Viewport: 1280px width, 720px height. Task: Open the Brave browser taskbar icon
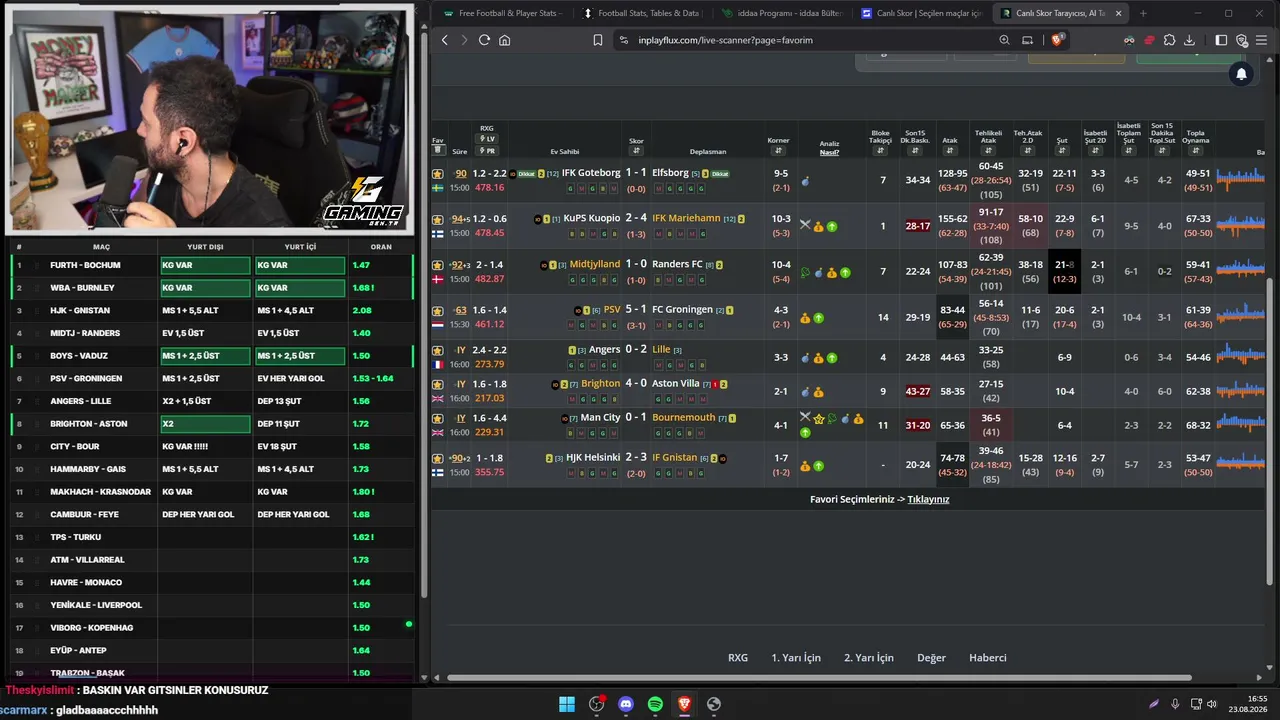tap(684, 704)
